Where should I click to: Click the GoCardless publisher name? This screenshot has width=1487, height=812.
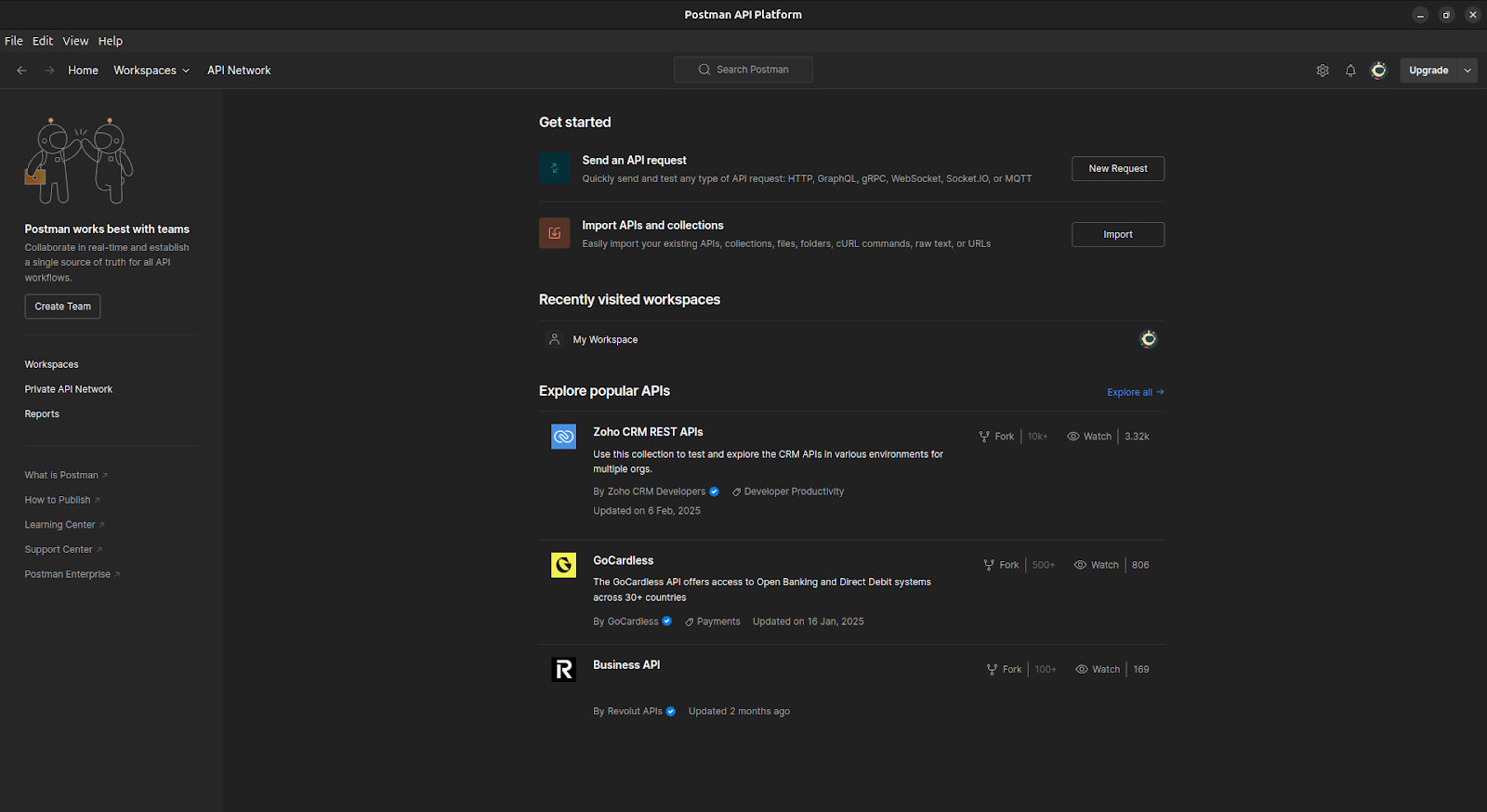pyautogui.click(x=633, y=622)
